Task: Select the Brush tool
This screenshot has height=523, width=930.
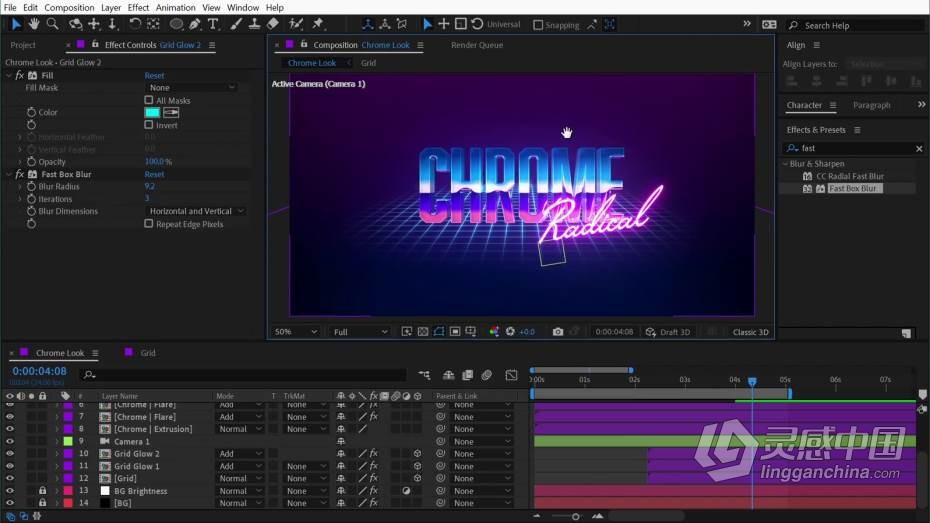Action: 236,24
